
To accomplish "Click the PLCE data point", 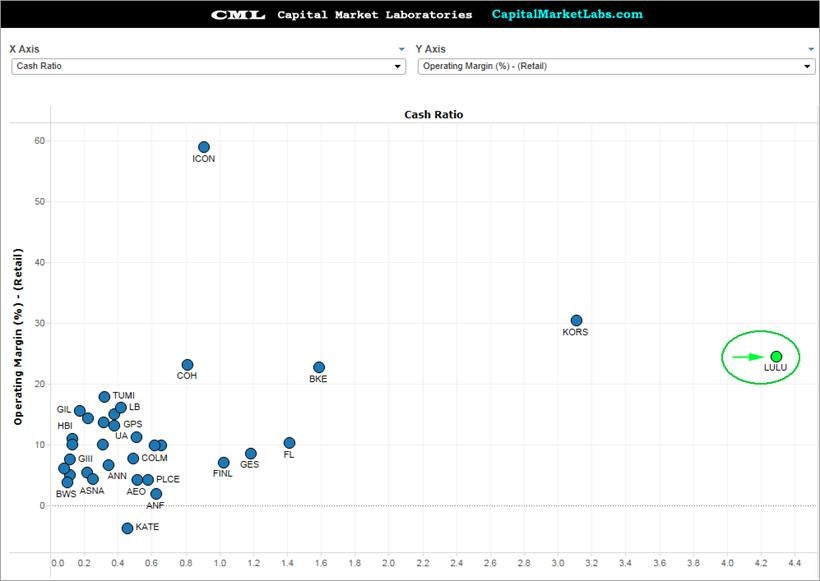I will pos(148,480).
